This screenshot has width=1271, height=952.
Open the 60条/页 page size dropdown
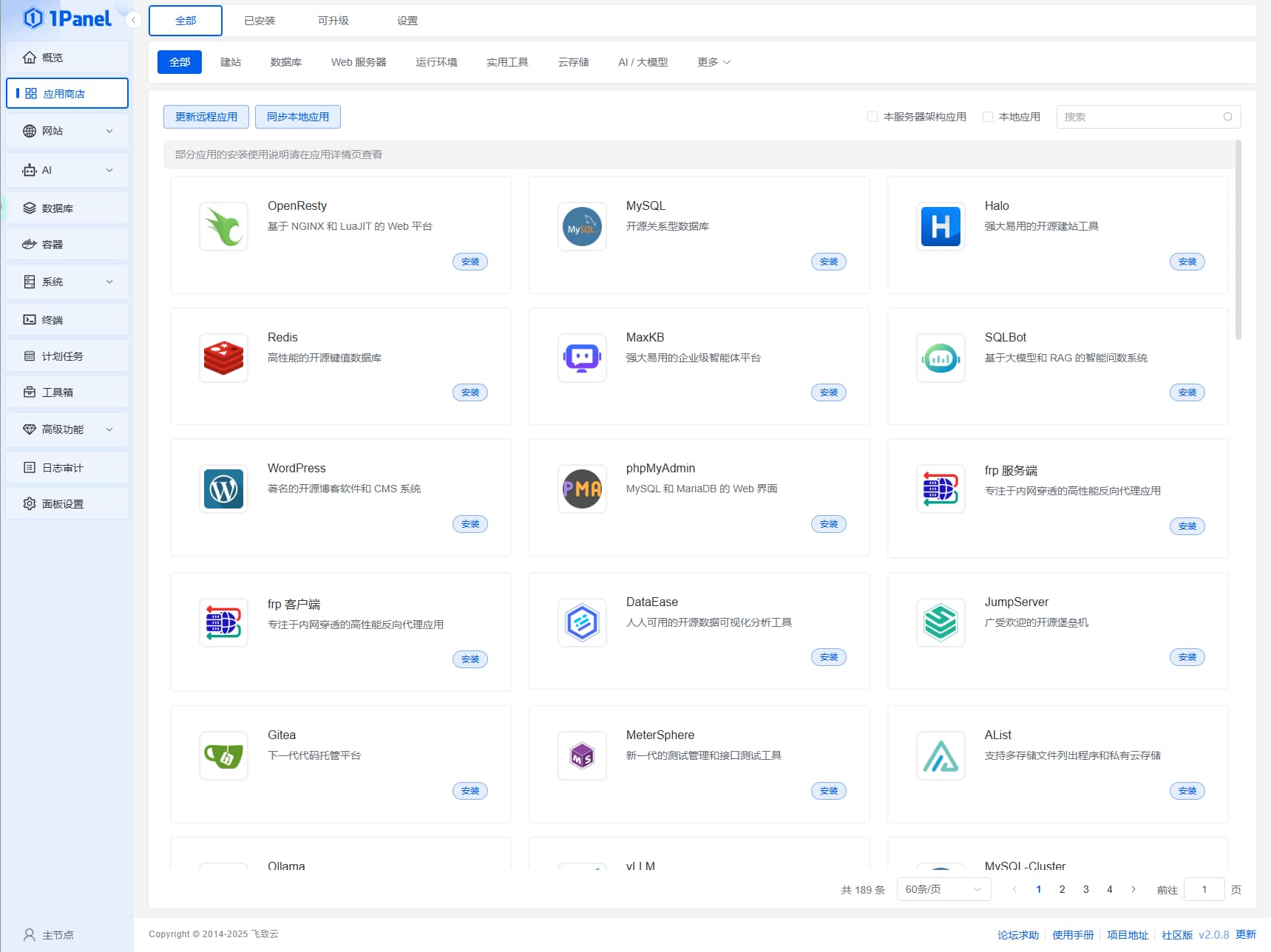(943, 889)
